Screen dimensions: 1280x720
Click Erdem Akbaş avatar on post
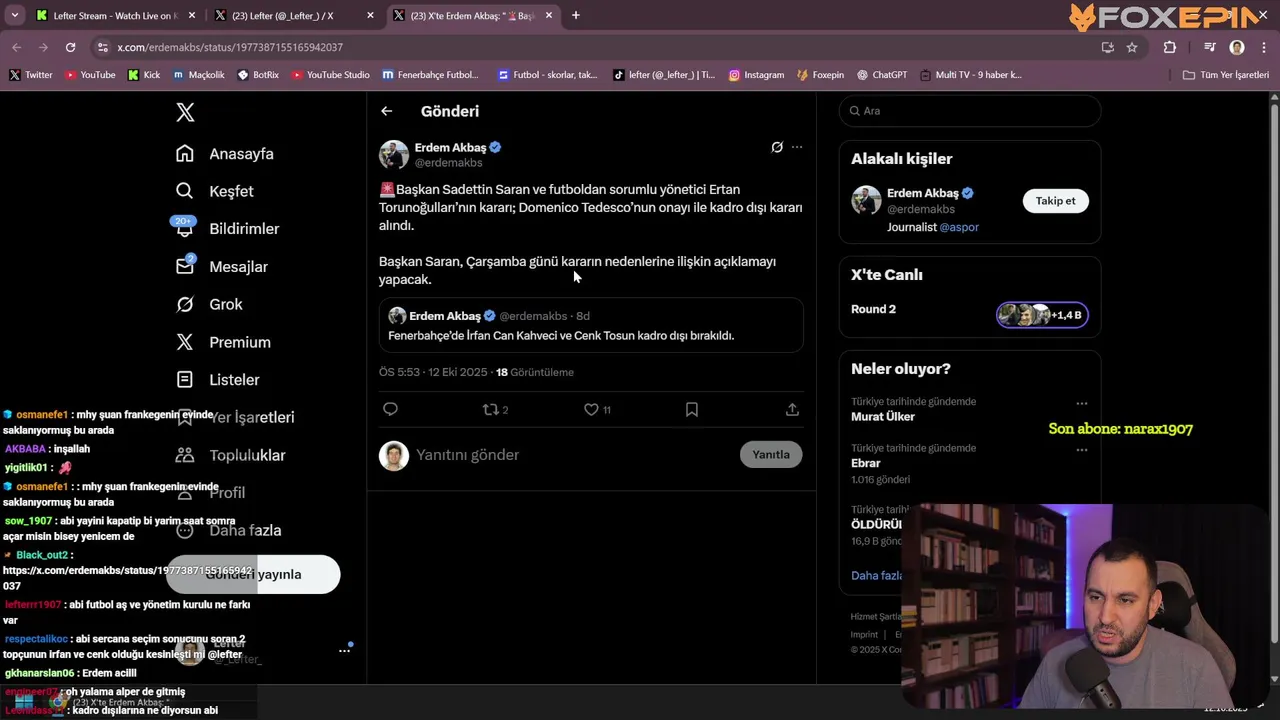pos(394,155)
